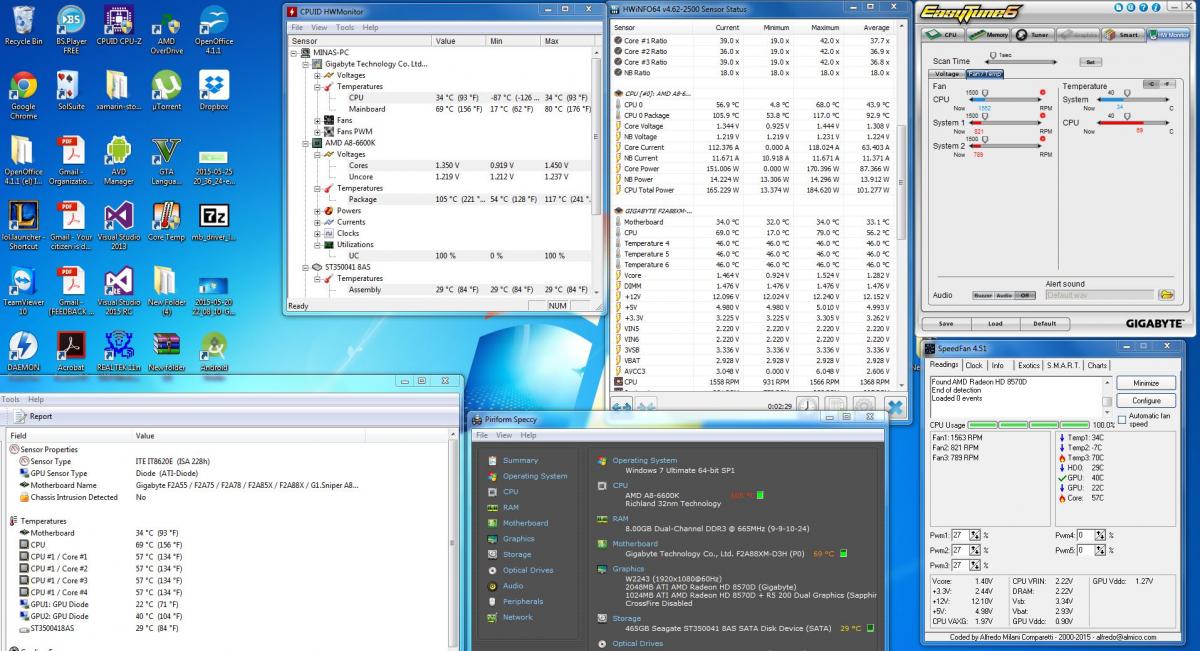
Task: Collapse the MINAS-PC node in HWMonitor
Action: click(296, 52)
